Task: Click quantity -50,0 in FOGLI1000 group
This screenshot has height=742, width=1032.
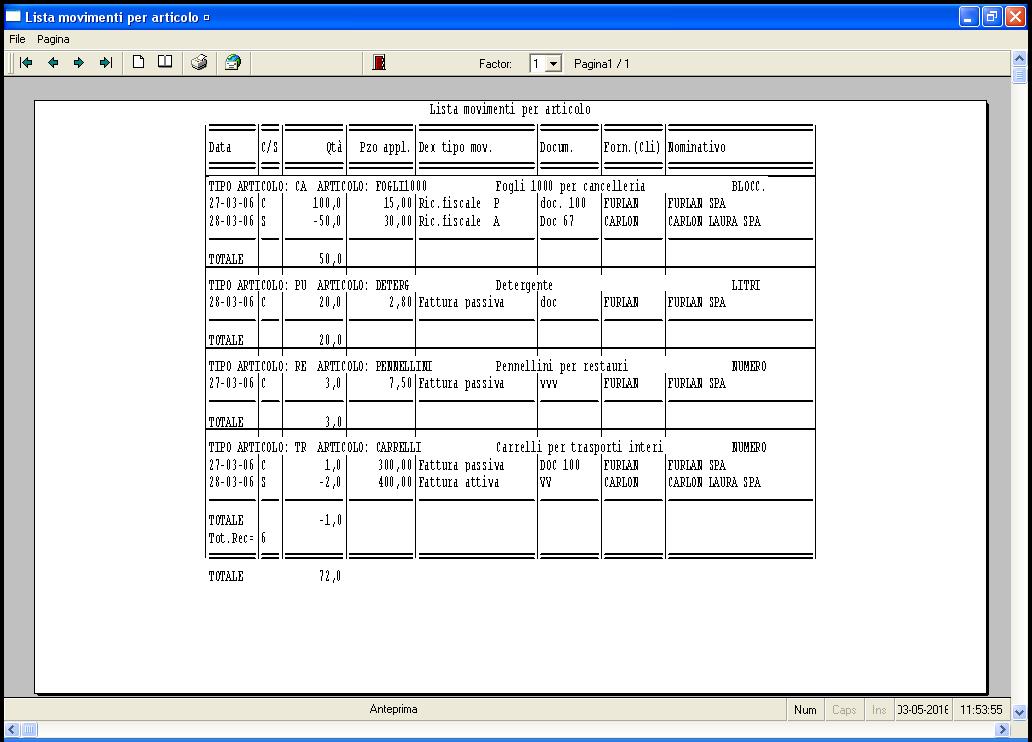Action: (327, 221)
